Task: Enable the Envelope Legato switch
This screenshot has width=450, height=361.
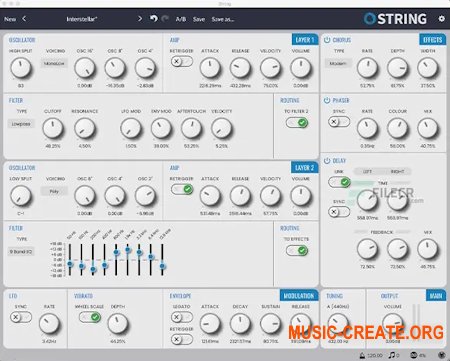Action: (x=182, y=317)
